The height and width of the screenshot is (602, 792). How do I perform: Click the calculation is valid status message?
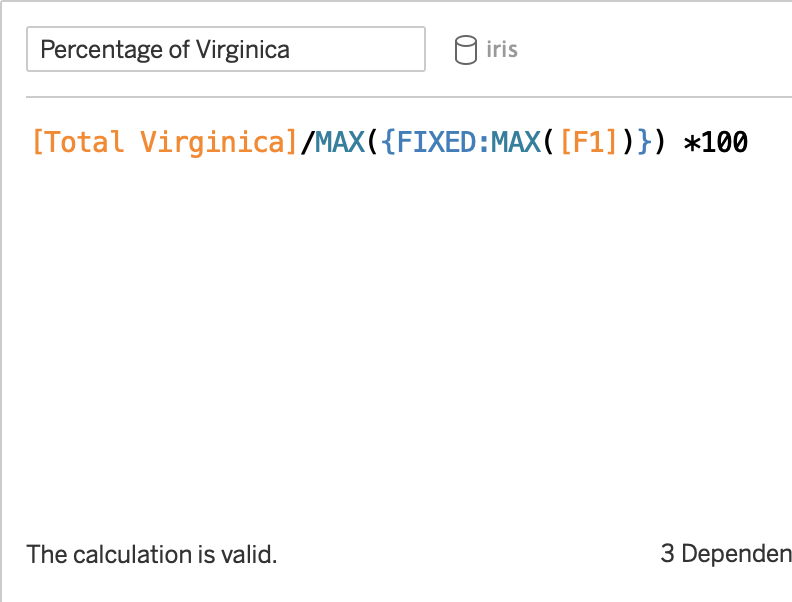tap(152, 555)
